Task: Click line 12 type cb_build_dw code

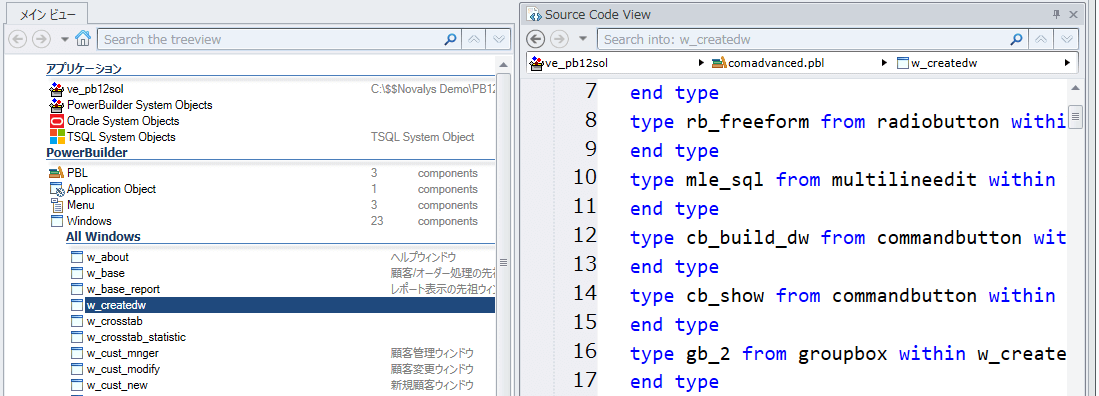Action: coord(848,238)
